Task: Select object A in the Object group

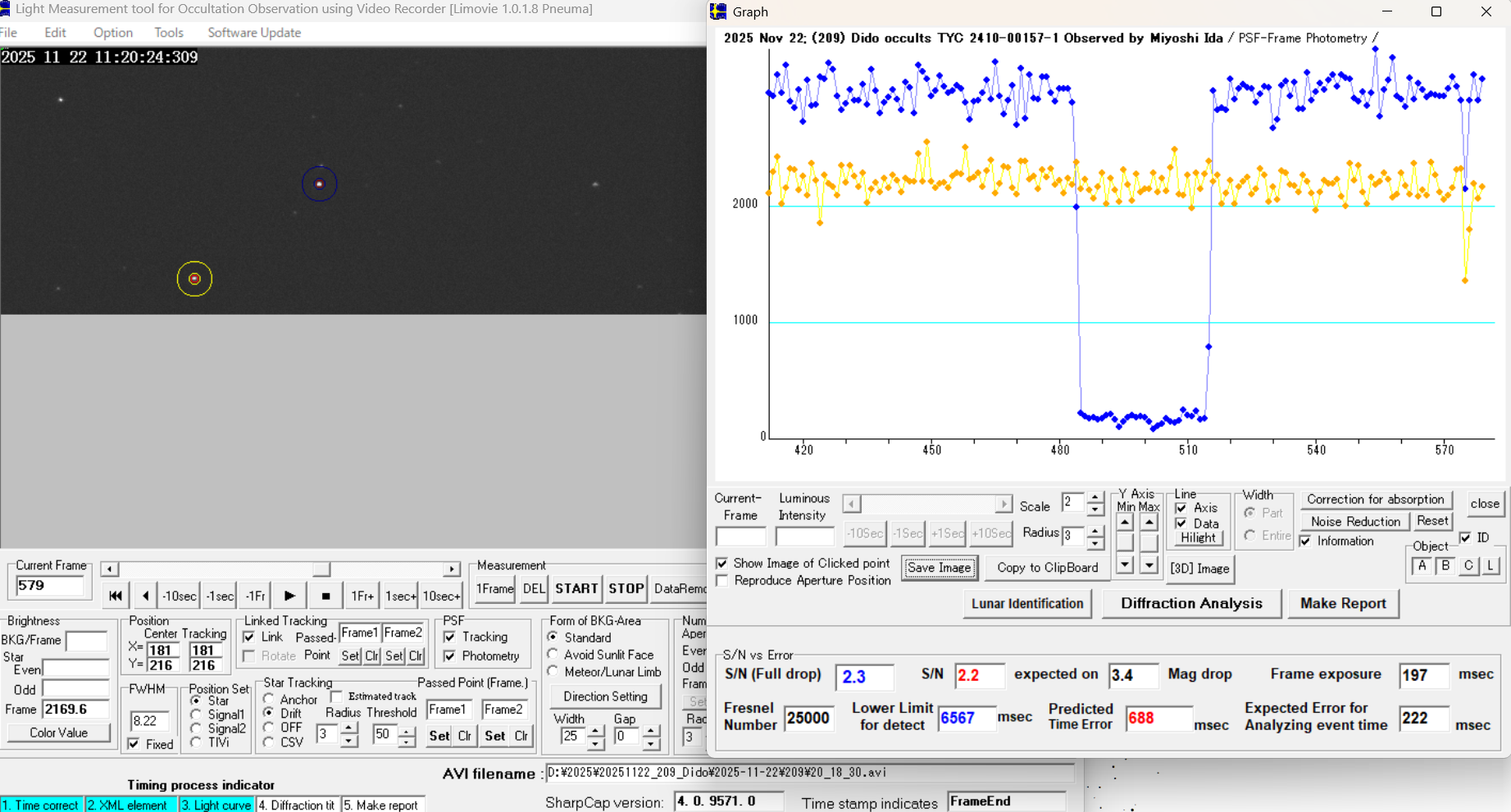Action: [x=1422, y=565]
